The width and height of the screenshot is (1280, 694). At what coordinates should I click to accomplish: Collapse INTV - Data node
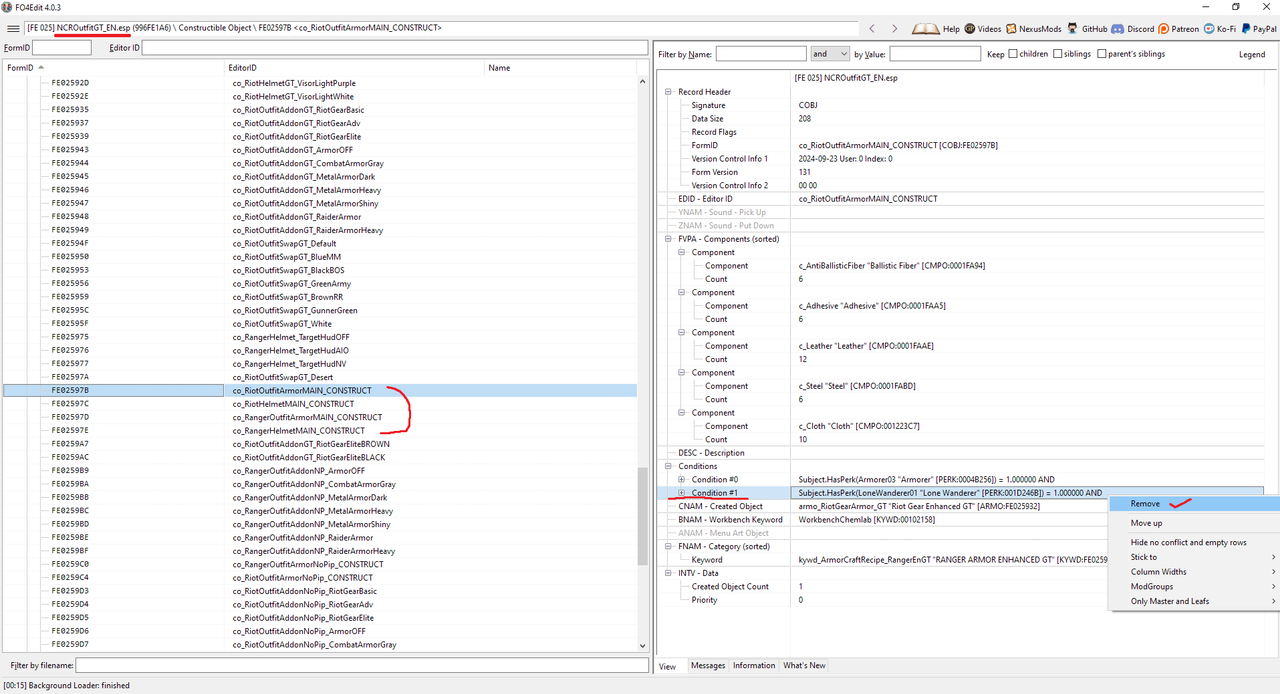pos(668,573)
